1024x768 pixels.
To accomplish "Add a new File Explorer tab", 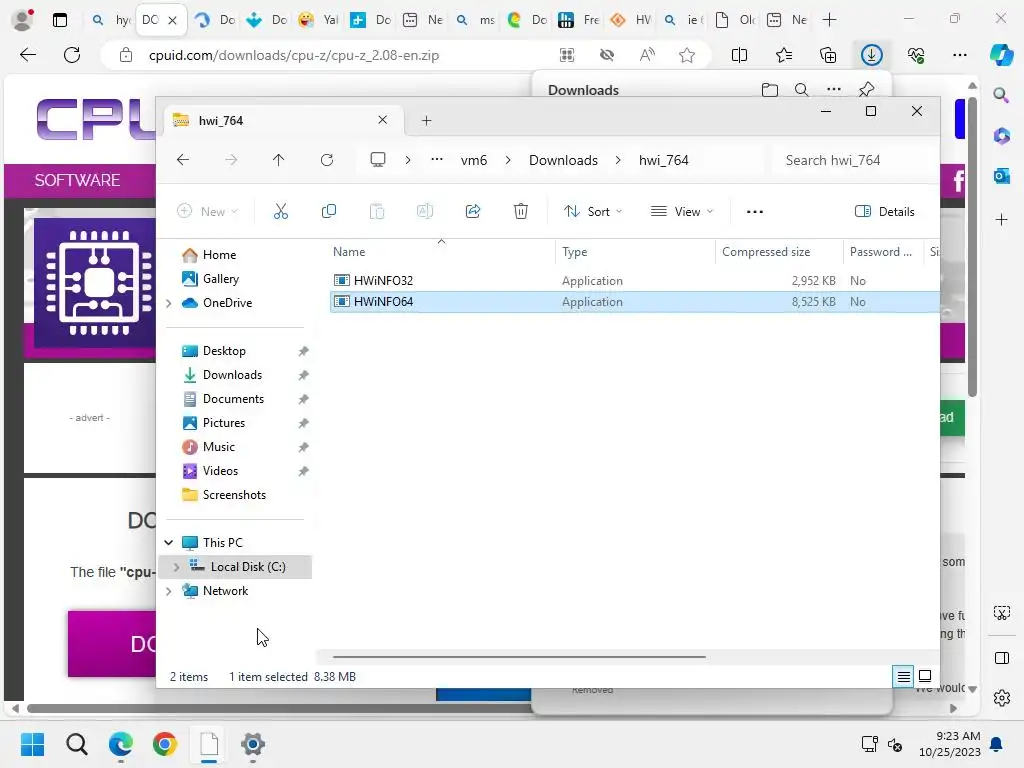I will click(x=426, y=121).
